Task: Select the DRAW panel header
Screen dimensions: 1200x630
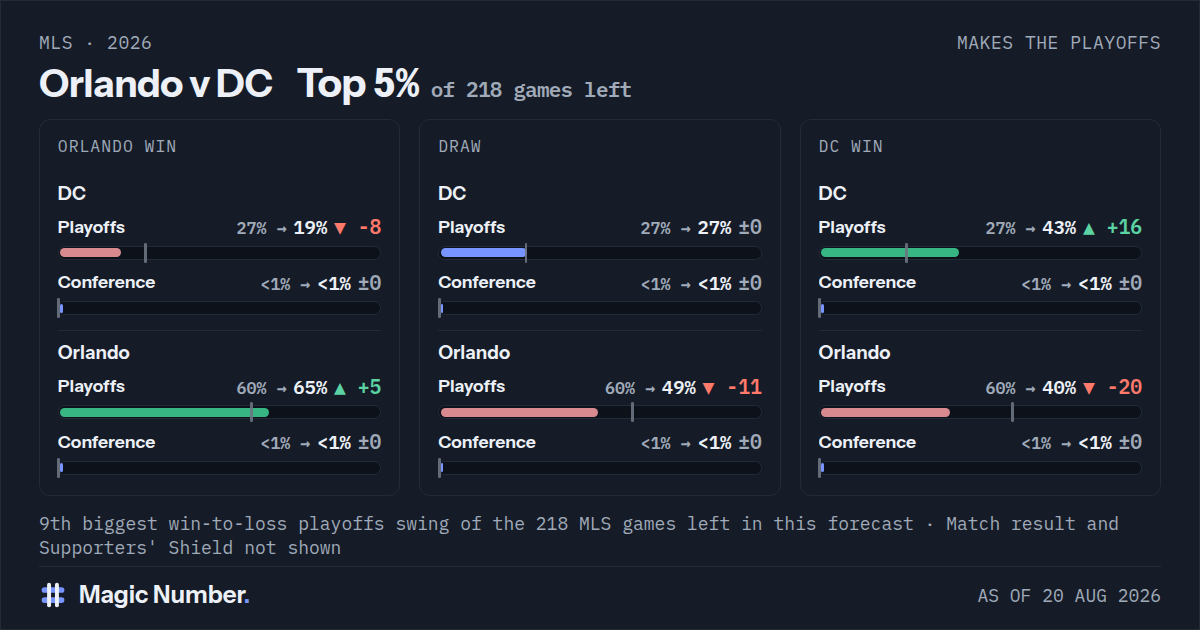Action: pyautogui.click(x=460, y=146)
